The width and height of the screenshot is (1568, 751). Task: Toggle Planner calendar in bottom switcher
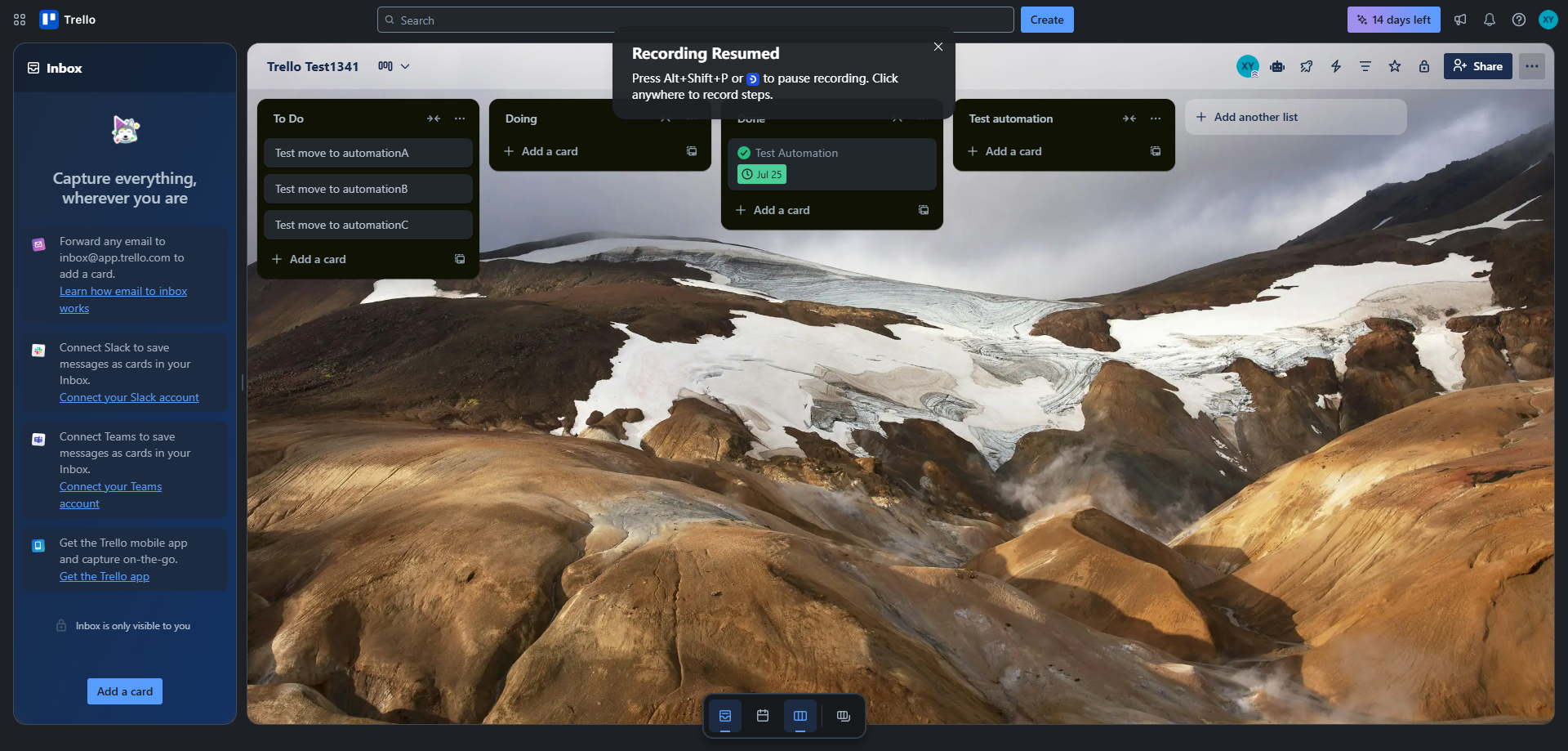[763, 716]
